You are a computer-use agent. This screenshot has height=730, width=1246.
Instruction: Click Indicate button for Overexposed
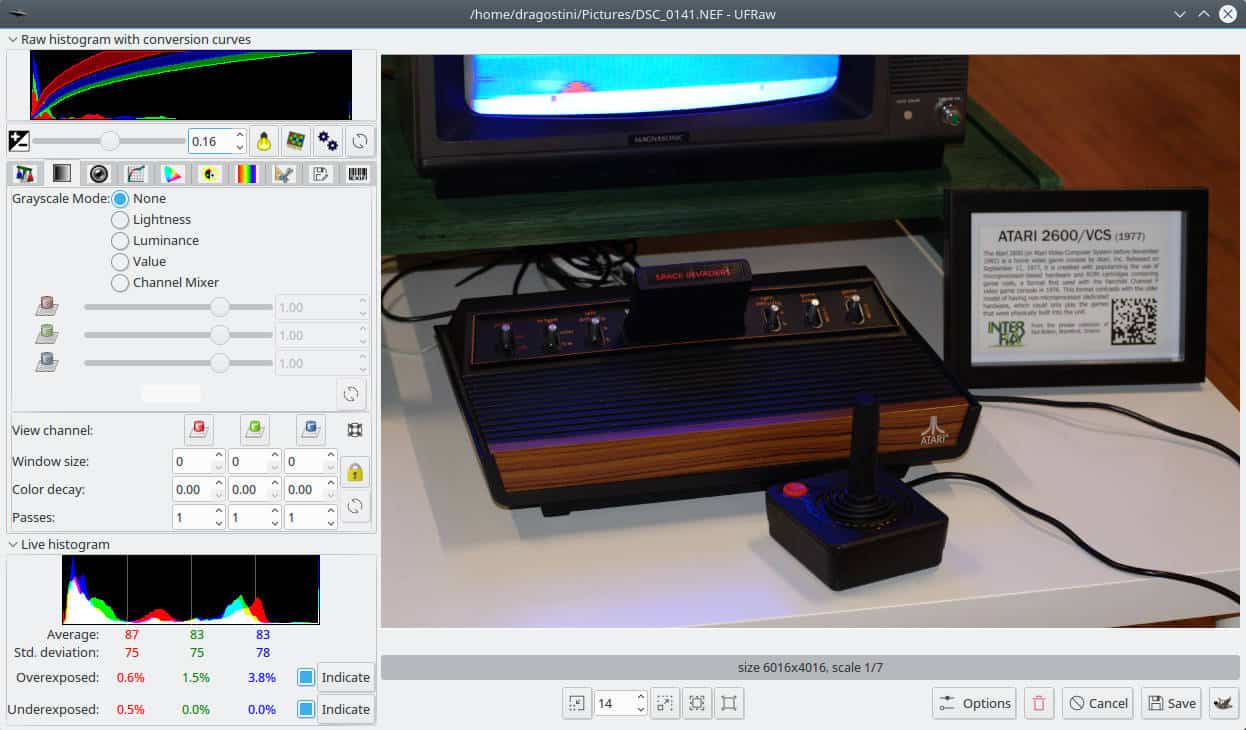(x=346, y=678)
